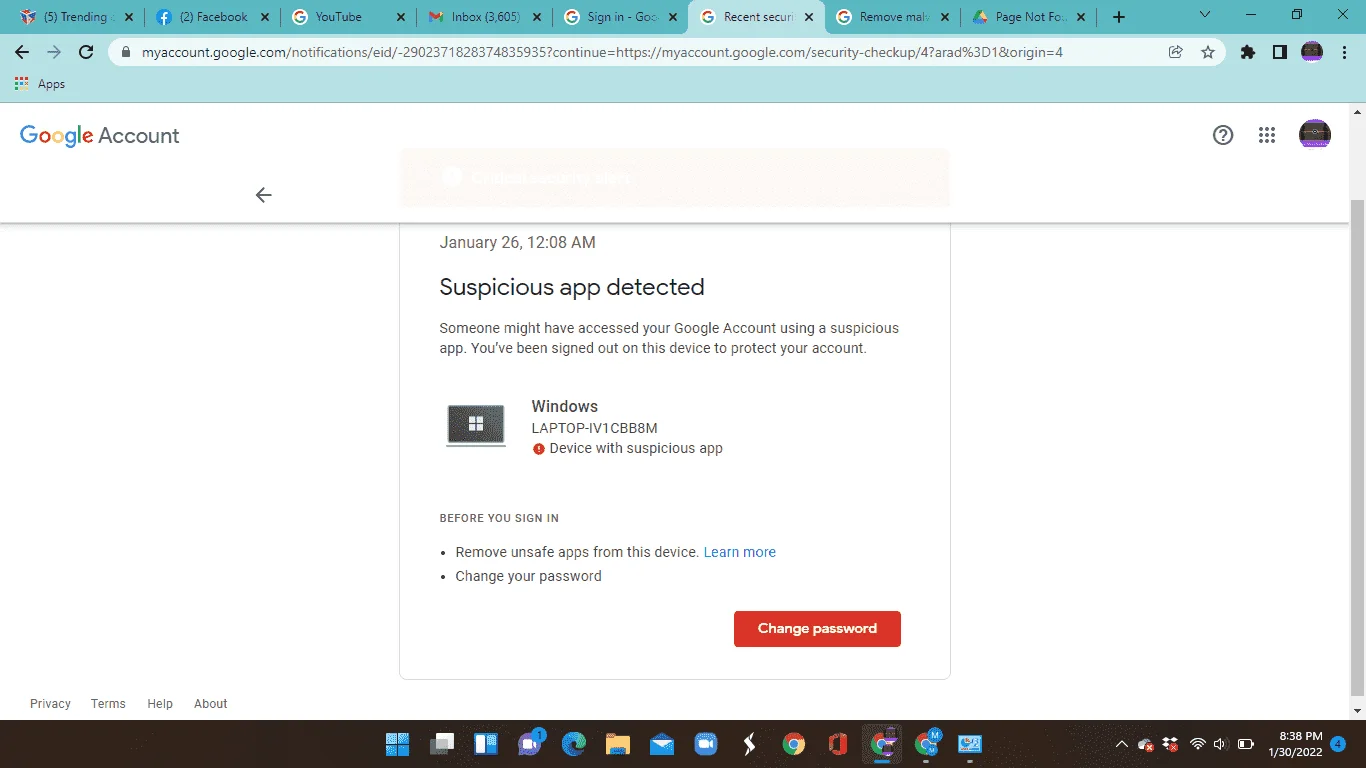
Task: Switch to the Facebook tab
Action: point(212,17)
